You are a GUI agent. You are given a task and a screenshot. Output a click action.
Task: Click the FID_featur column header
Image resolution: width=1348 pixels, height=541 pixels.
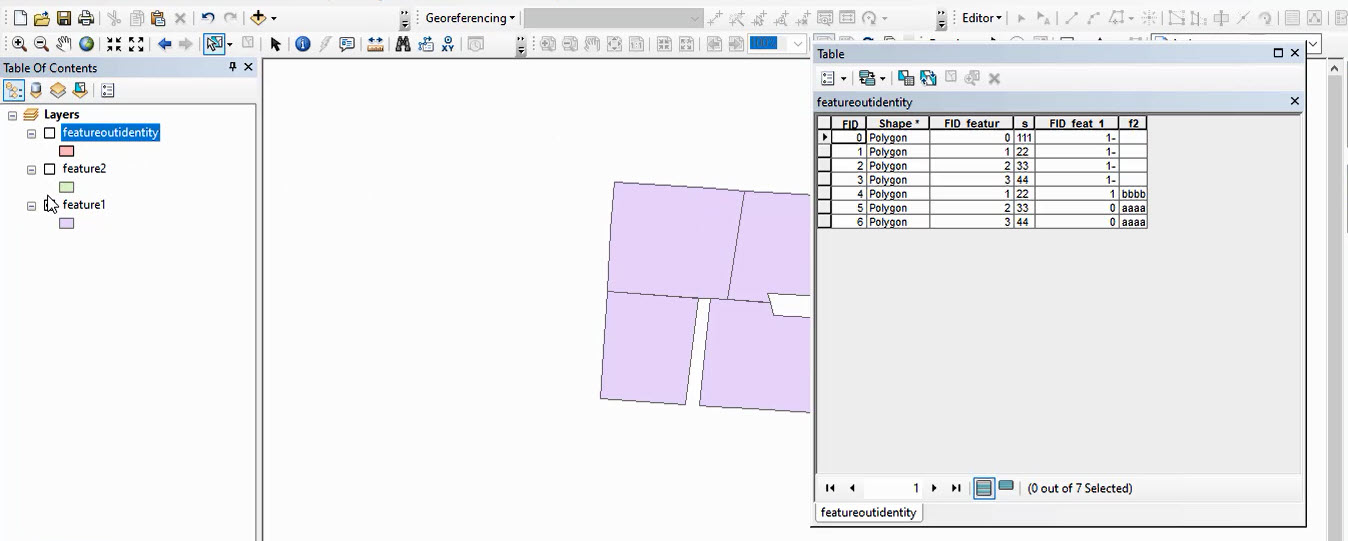[971, 123]
